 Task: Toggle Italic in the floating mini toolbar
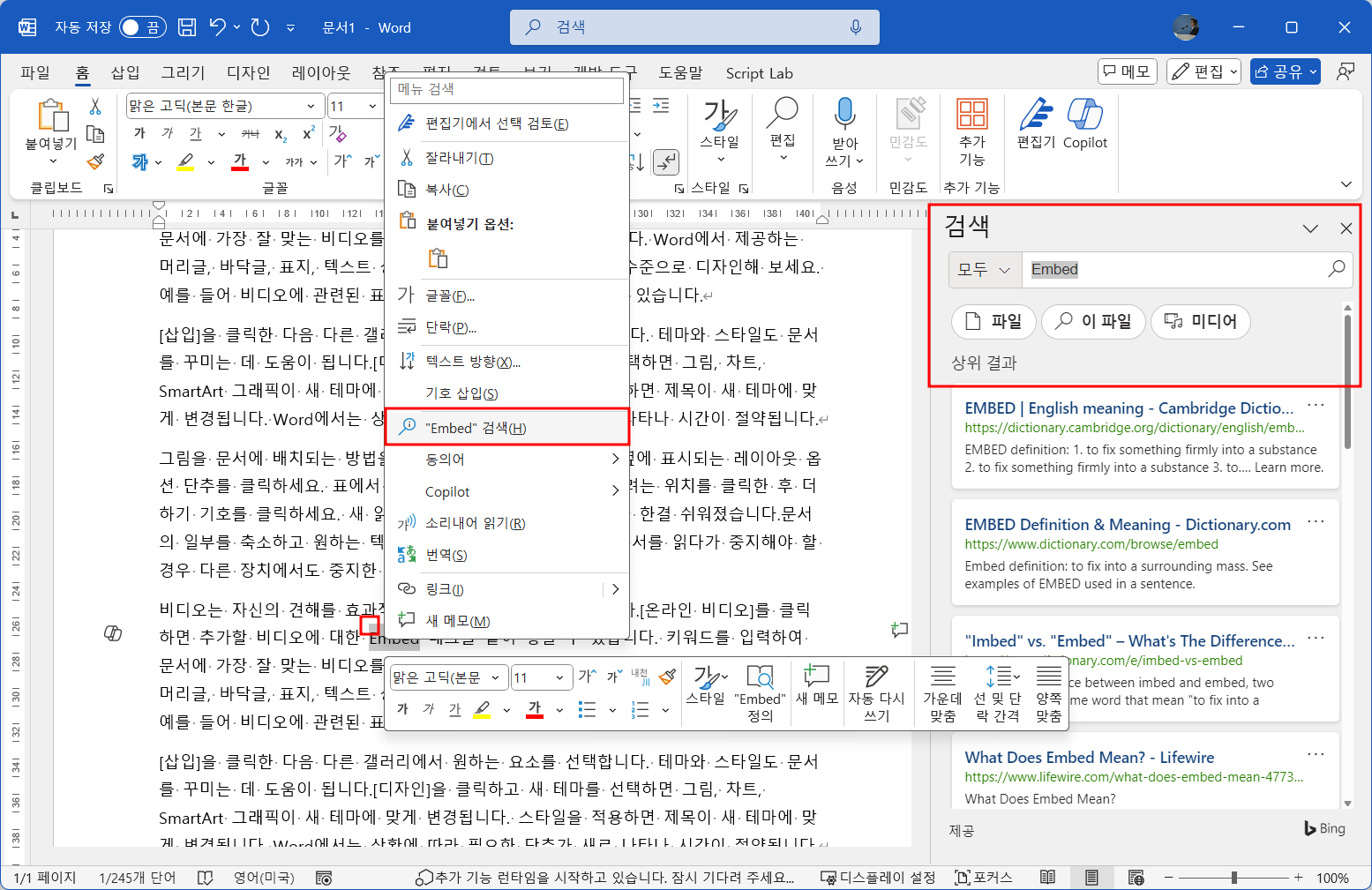[429, 709]
